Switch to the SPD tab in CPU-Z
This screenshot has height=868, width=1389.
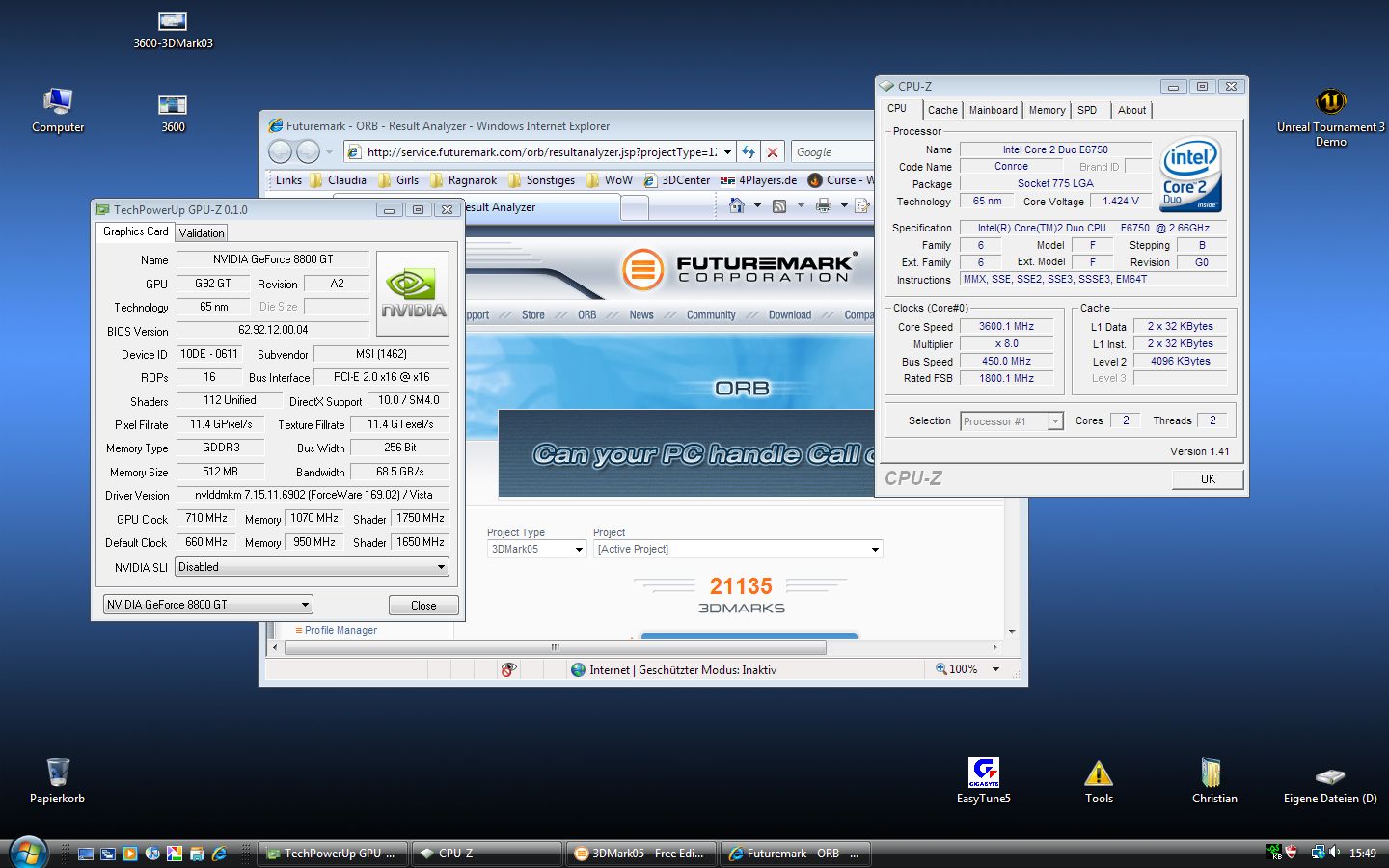click(1087, 110)
